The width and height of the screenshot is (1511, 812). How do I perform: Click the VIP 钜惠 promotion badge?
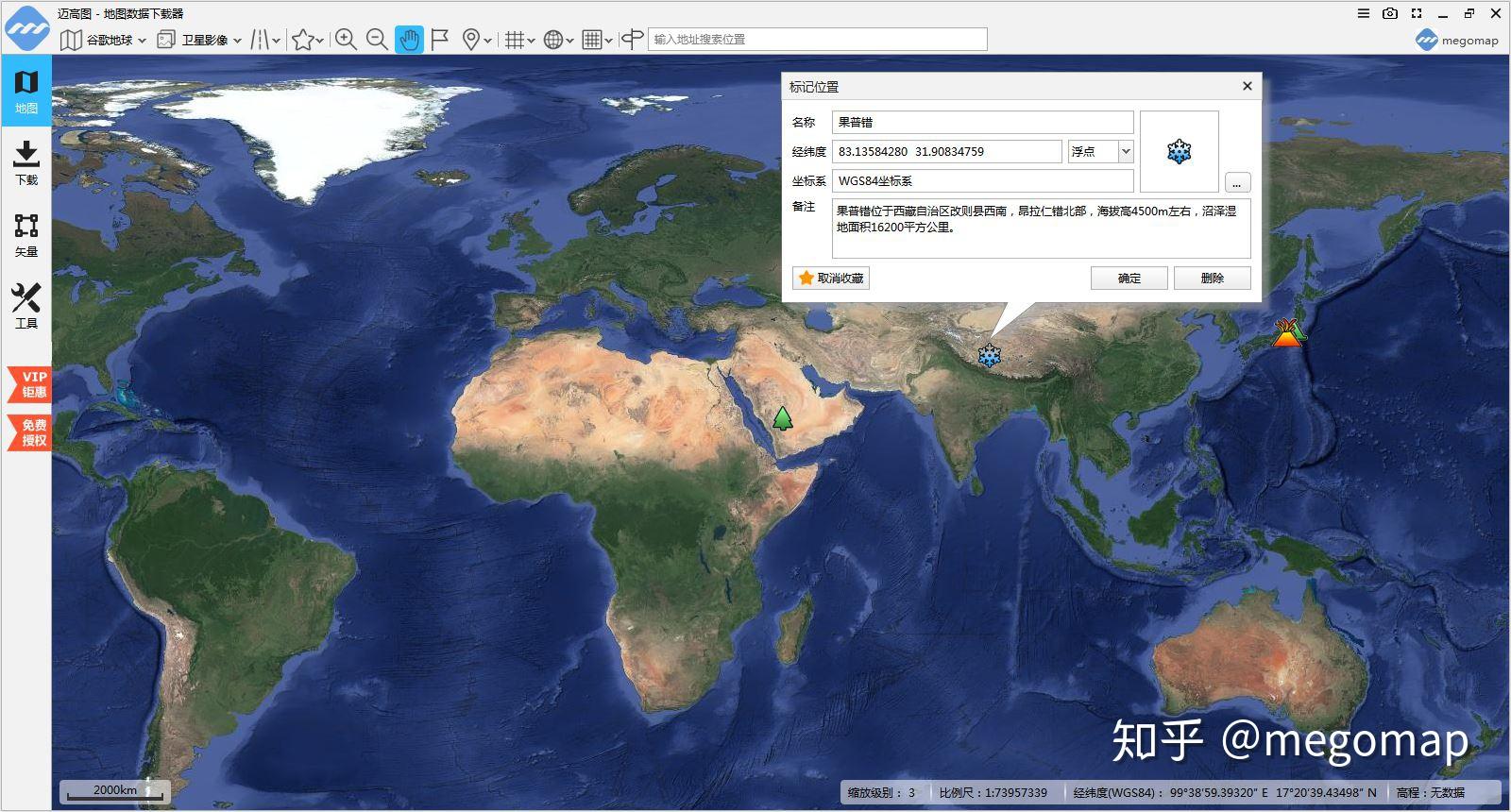click(31, 383)
